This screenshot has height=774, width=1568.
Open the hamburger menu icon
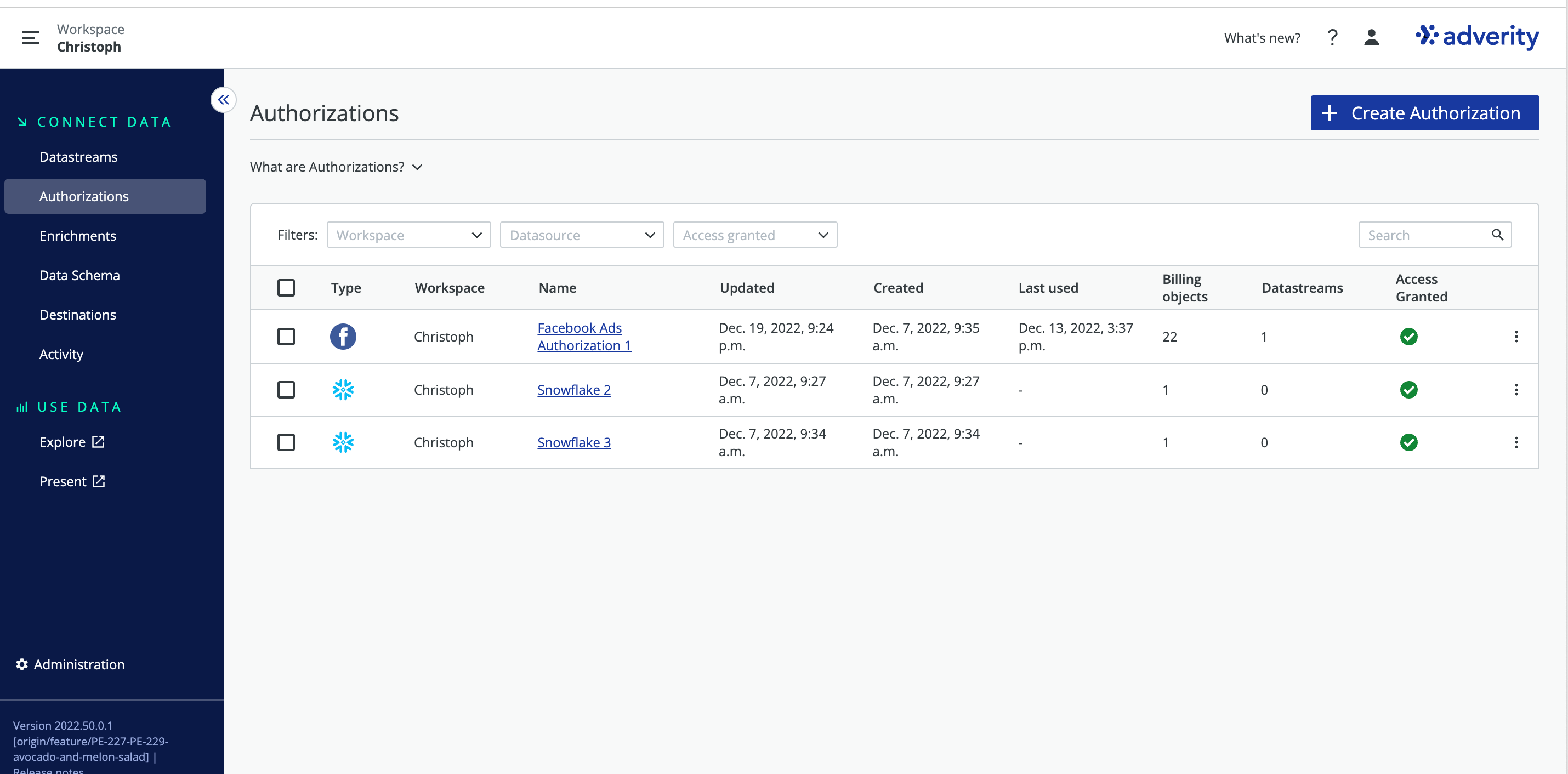tap(31, 38)
